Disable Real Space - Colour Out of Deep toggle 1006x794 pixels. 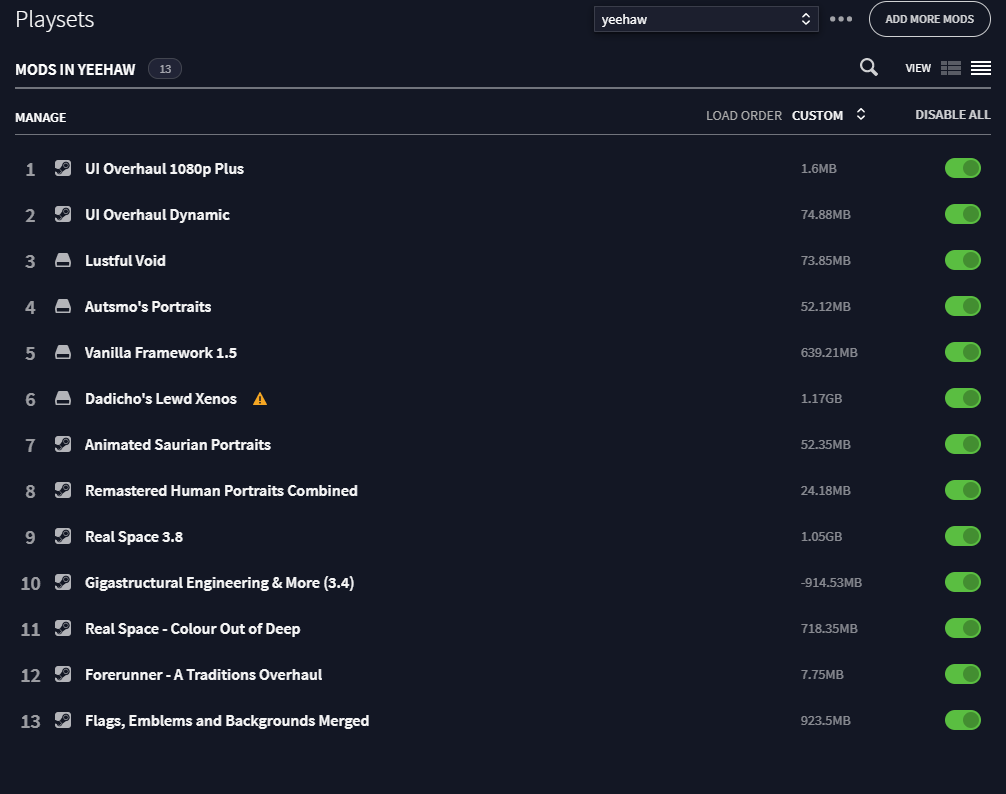coord(962,629)
